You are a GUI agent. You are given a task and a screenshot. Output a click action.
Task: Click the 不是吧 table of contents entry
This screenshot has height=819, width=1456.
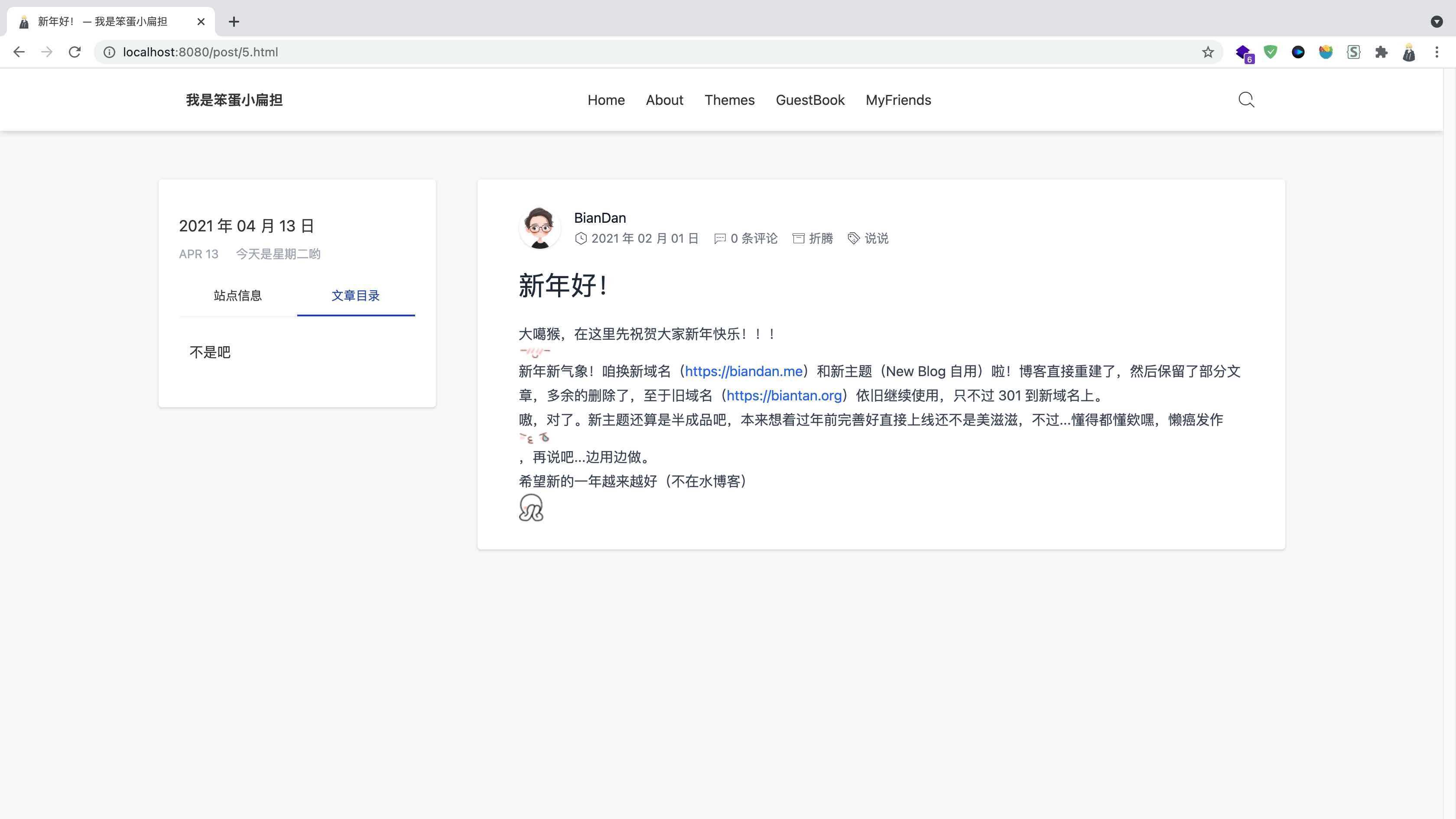pos(210,352)
